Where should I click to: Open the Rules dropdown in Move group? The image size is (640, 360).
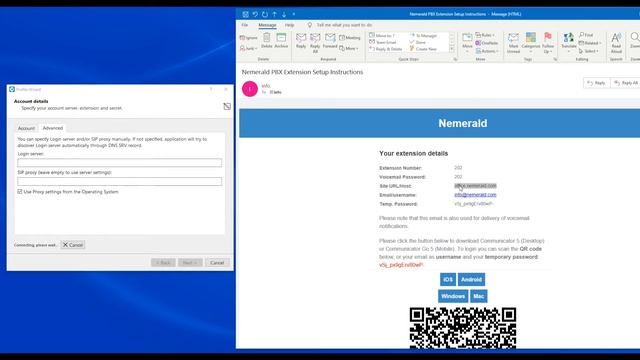click(x=485, y=35)
